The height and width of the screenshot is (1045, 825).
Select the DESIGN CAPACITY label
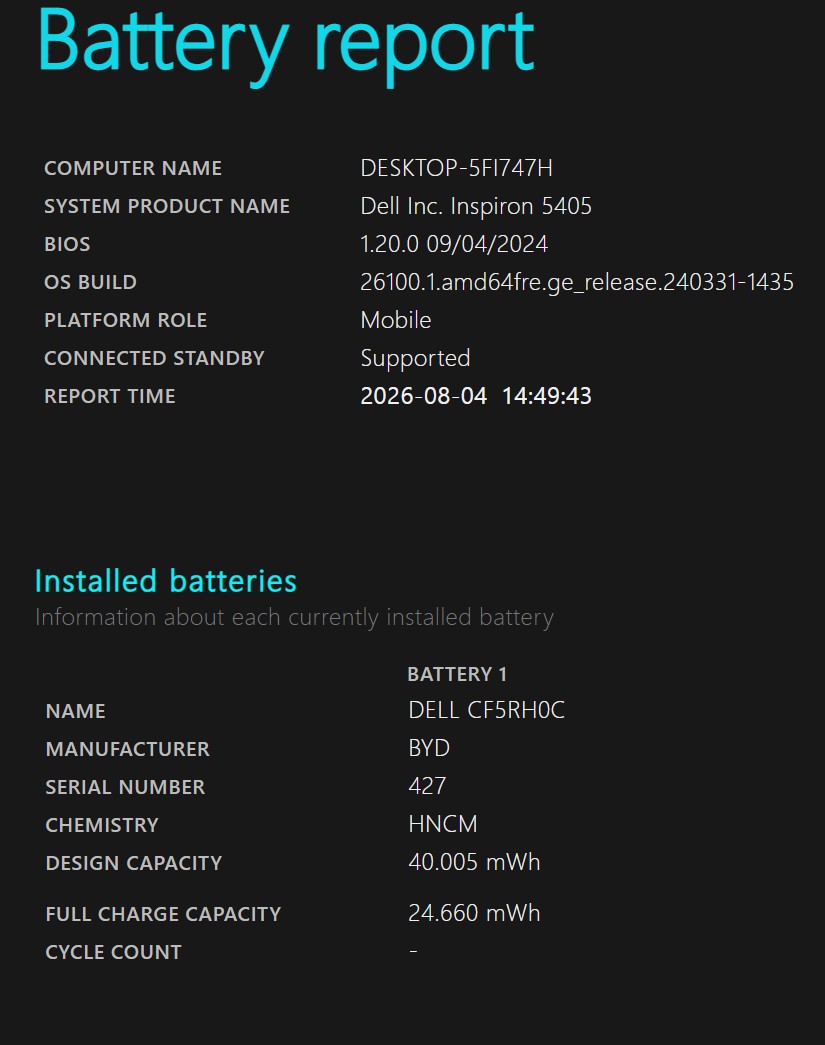pyautogui.click(x=133, y=863)
